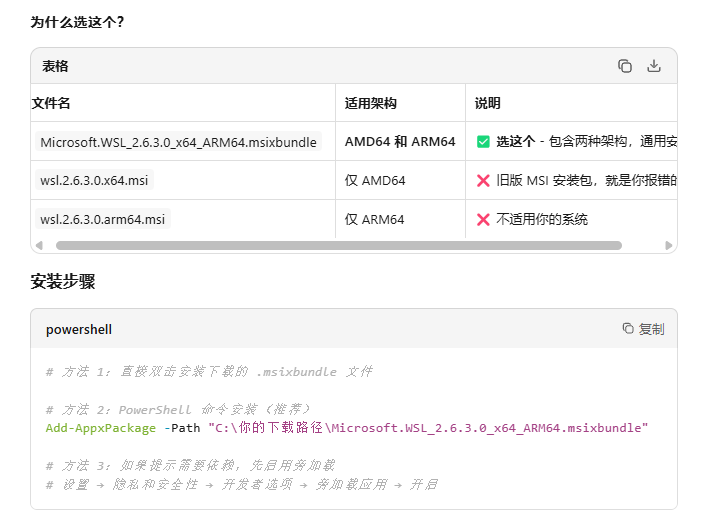Download the table with the download icon

pyautogui.click(x=654, y=66)
